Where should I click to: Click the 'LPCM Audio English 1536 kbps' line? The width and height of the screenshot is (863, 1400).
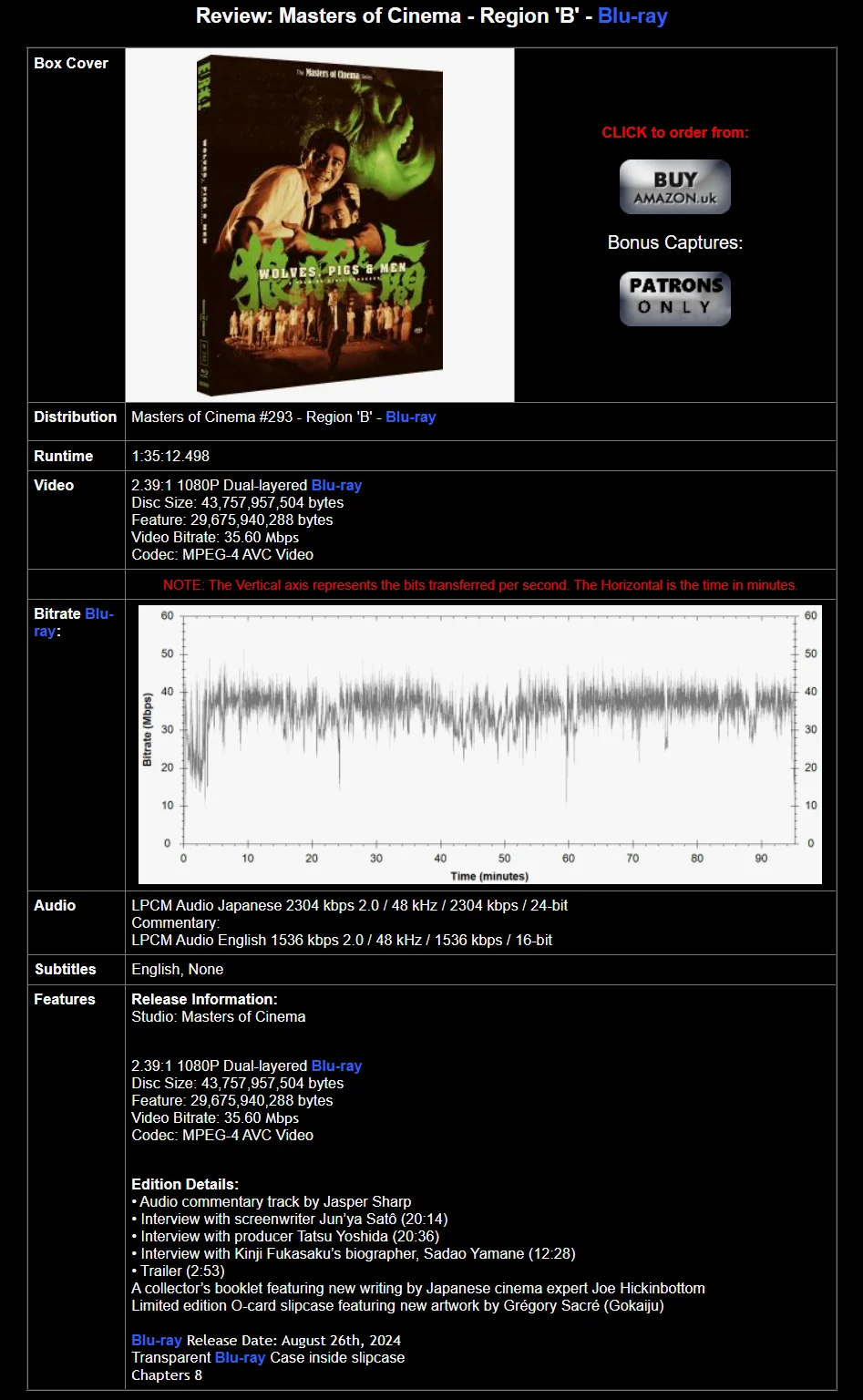pyautogui.click(x=342, y=940)
